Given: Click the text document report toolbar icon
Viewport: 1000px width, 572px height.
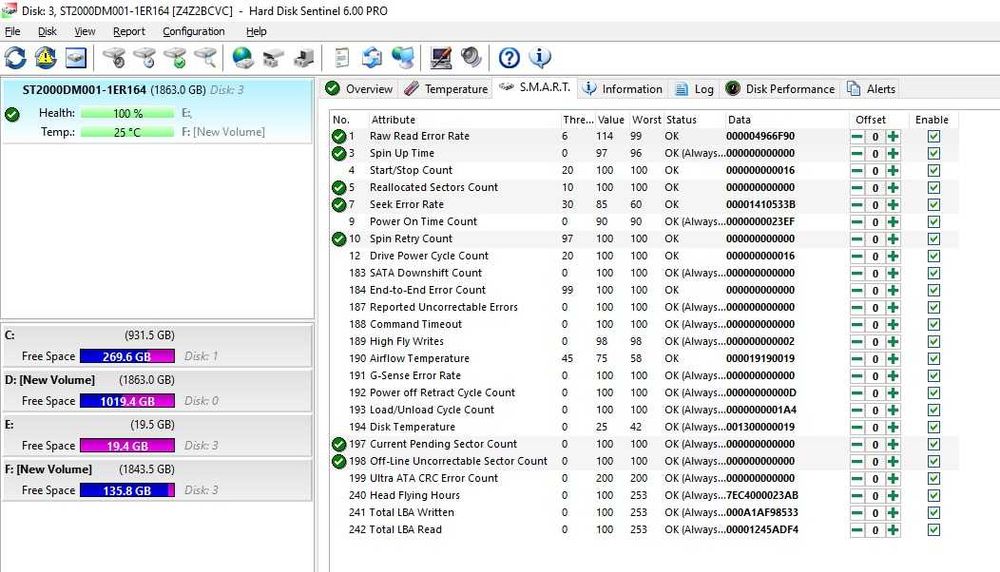Looking at the screenshot, I should [342, 58].
